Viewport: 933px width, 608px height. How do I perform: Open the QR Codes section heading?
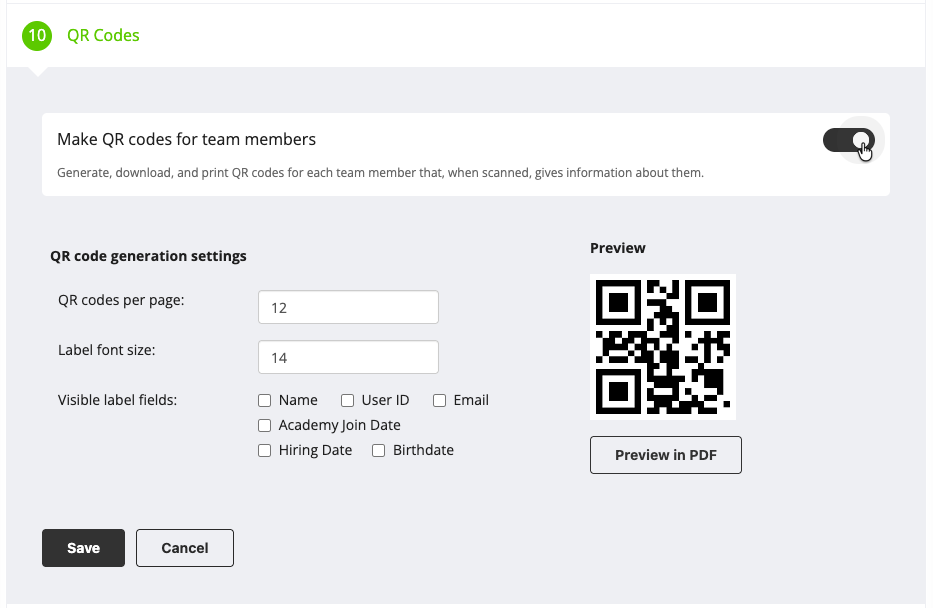click(x=104, y=36)
